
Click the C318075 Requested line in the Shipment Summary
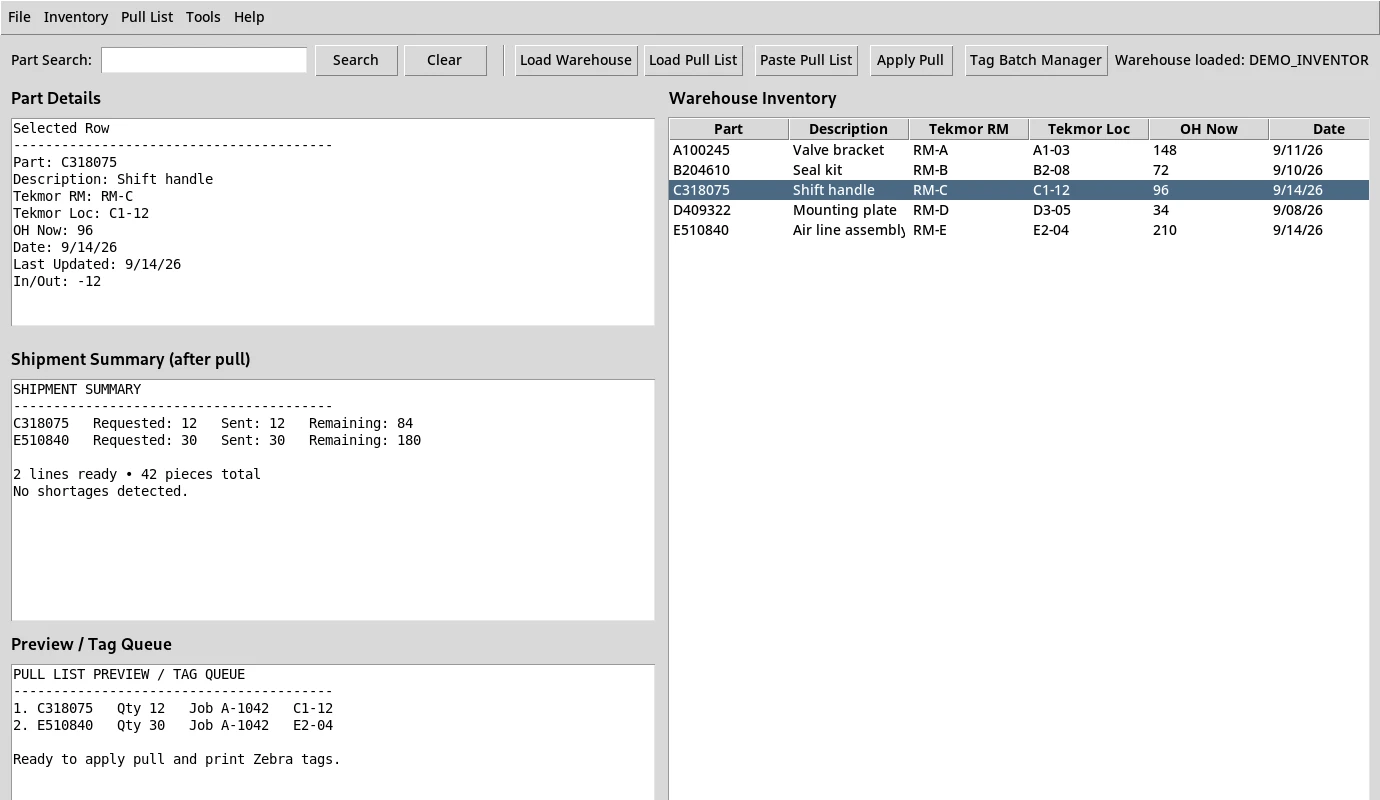click(213, 423)
